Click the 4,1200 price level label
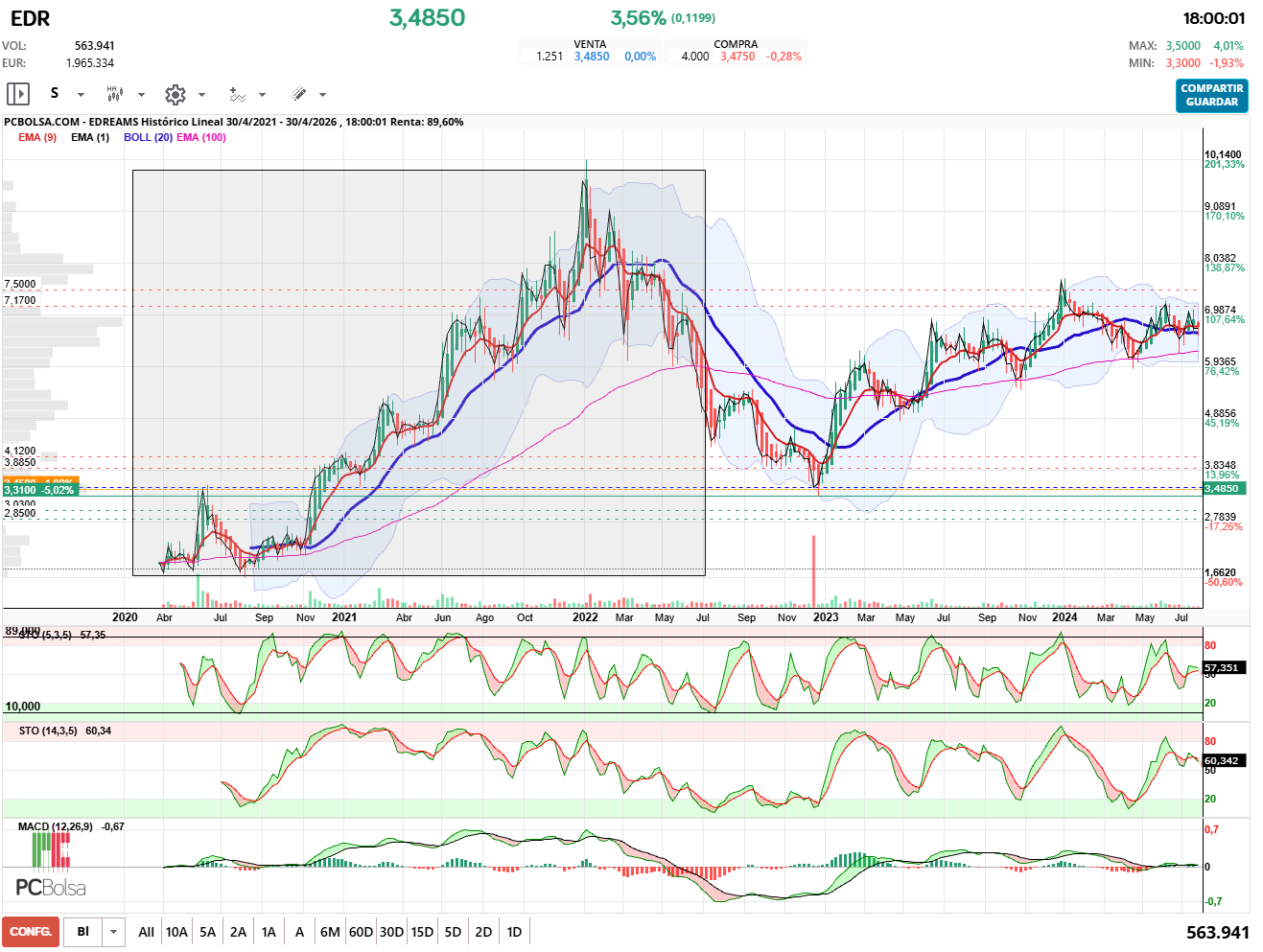 (x=20, y=451)
